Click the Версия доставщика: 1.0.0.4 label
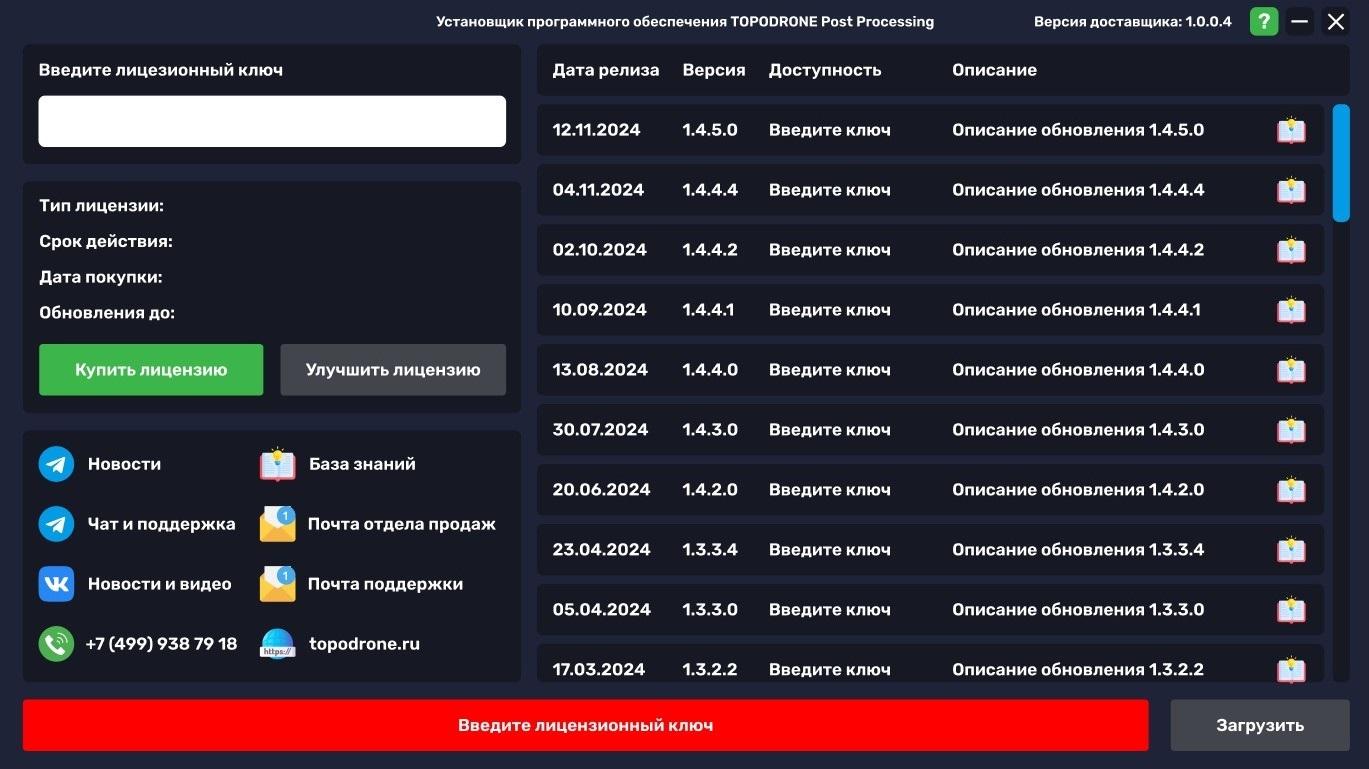 click(x=1133, y=21)
